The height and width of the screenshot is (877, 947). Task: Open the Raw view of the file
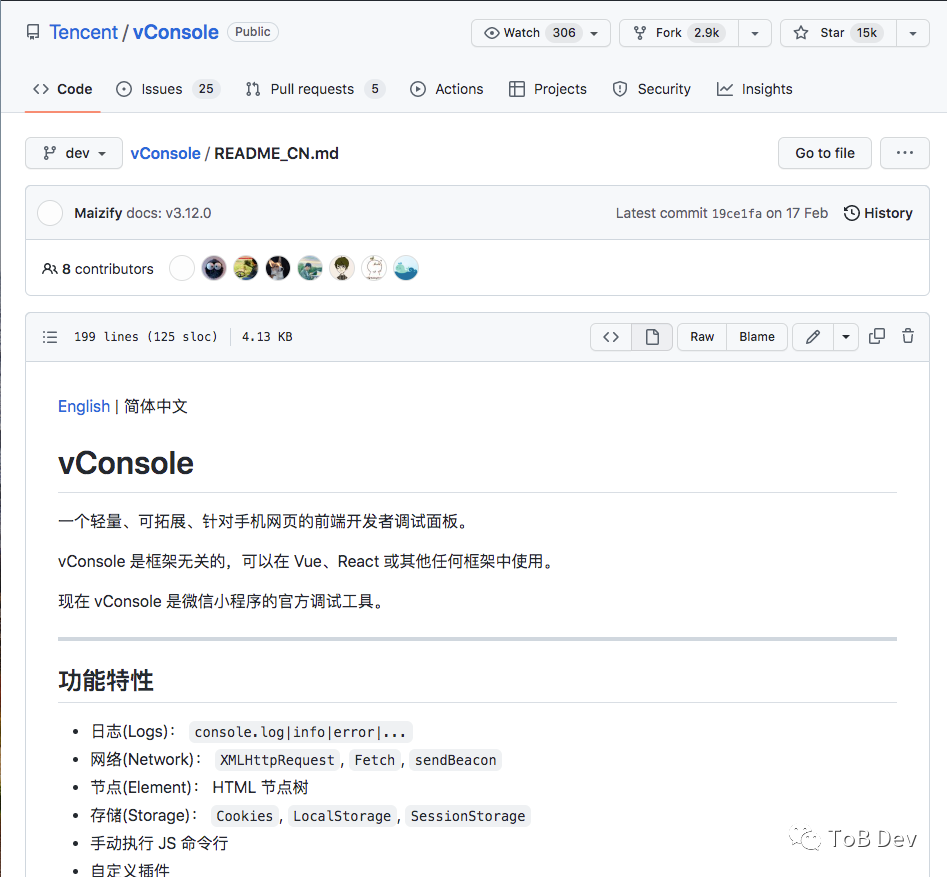coord(700,336)
